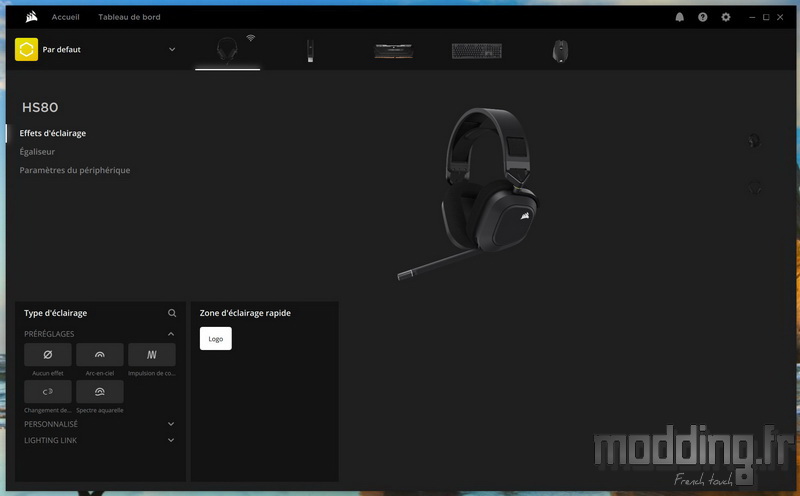Open Effets d'éclairage section

pos(53,133)
